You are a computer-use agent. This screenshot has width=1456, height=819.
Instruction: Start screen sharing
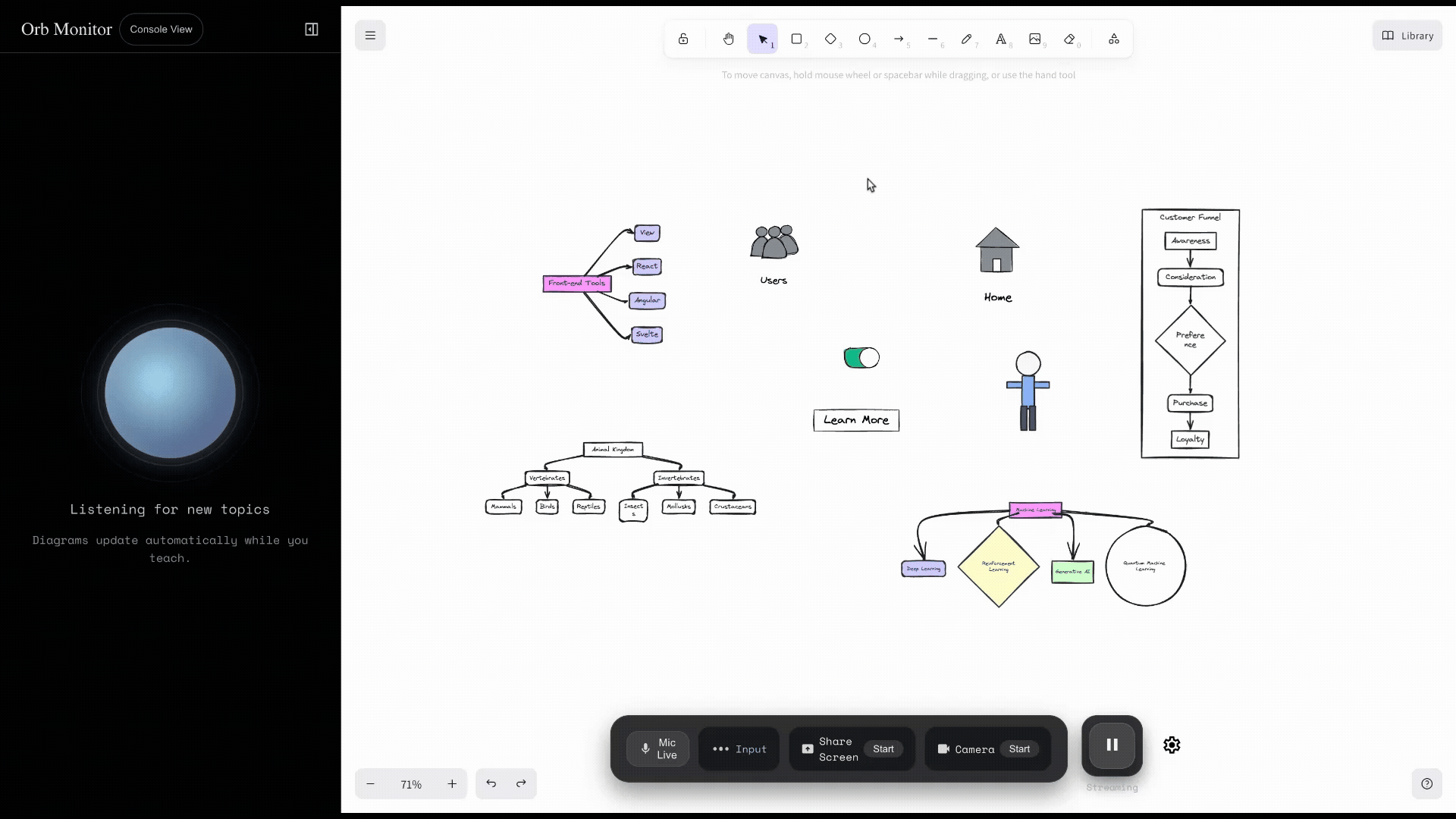click(x=883, y=749)
